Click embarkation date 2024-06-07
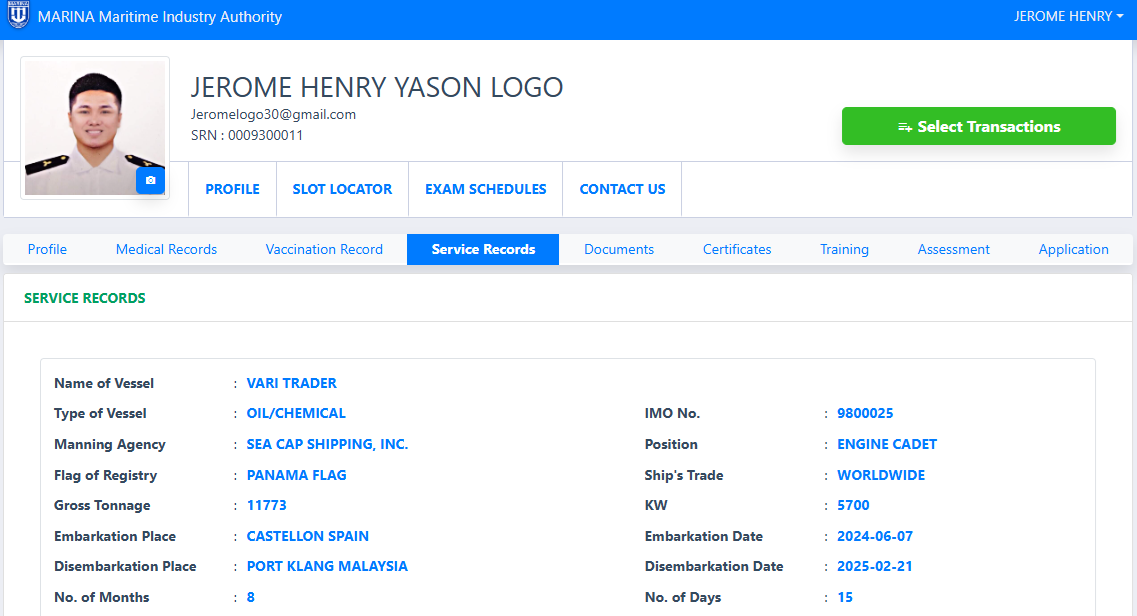The image size is (1137, 616). pyautogui.click(x=875, y=536)
